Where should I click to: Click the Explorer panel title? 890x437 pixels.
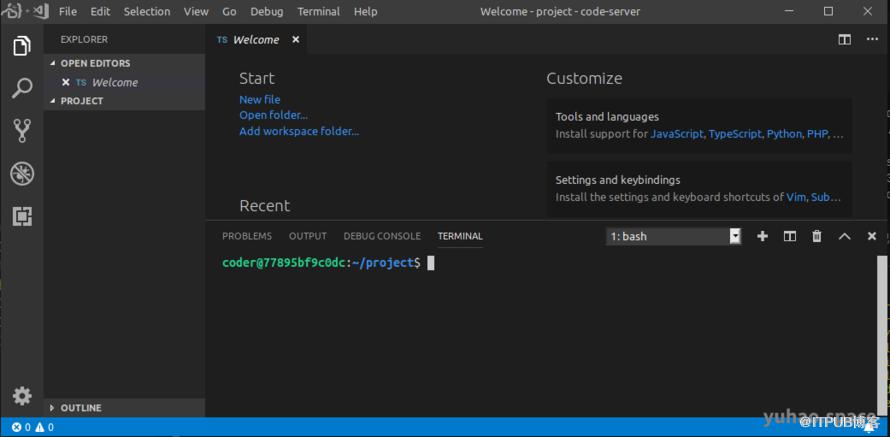click(x=84, y=40)
